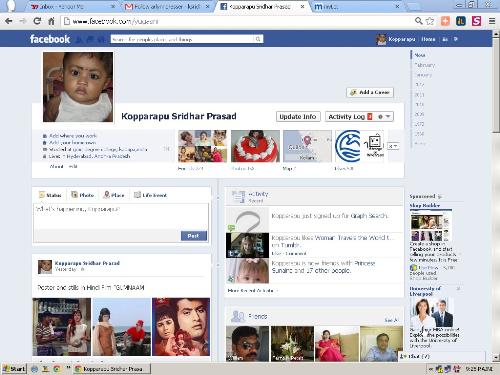Click the orange plus extension icon

[445, 21]
